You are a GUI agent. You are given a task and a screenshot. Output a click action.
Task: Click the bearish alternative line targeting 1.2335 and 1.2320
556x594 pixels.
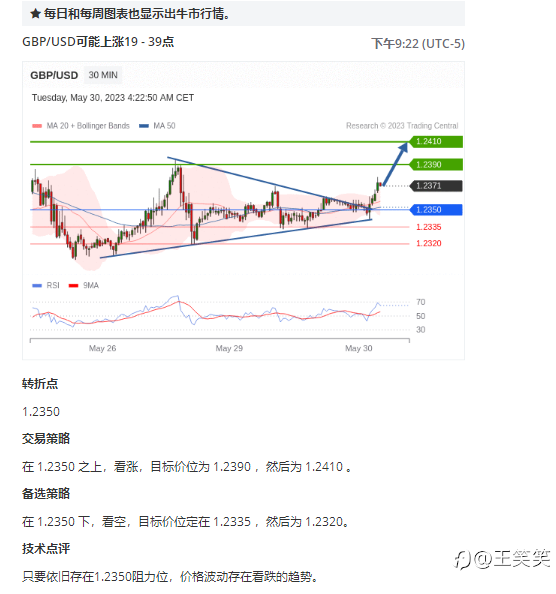point(186,522)
